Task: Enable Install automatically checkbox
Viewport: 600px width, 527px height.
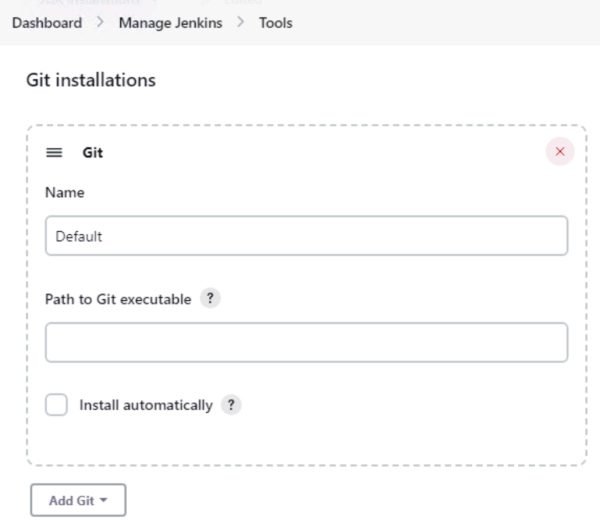Action: pos(56,405)
